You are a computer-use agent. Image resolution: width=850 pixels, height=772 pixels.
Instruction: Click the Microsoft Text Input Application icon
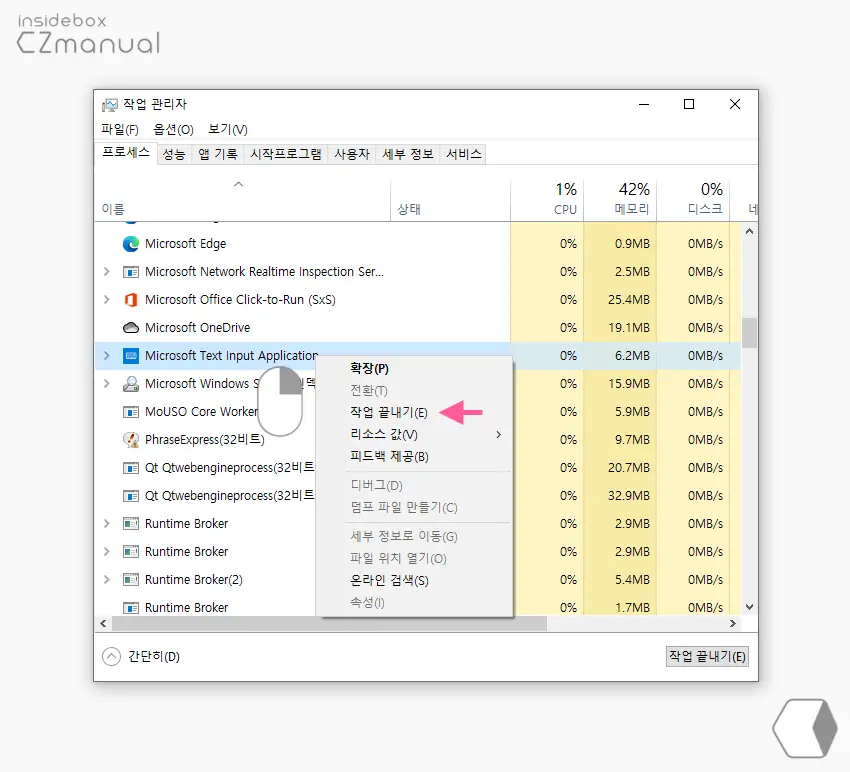pos(131,355)
